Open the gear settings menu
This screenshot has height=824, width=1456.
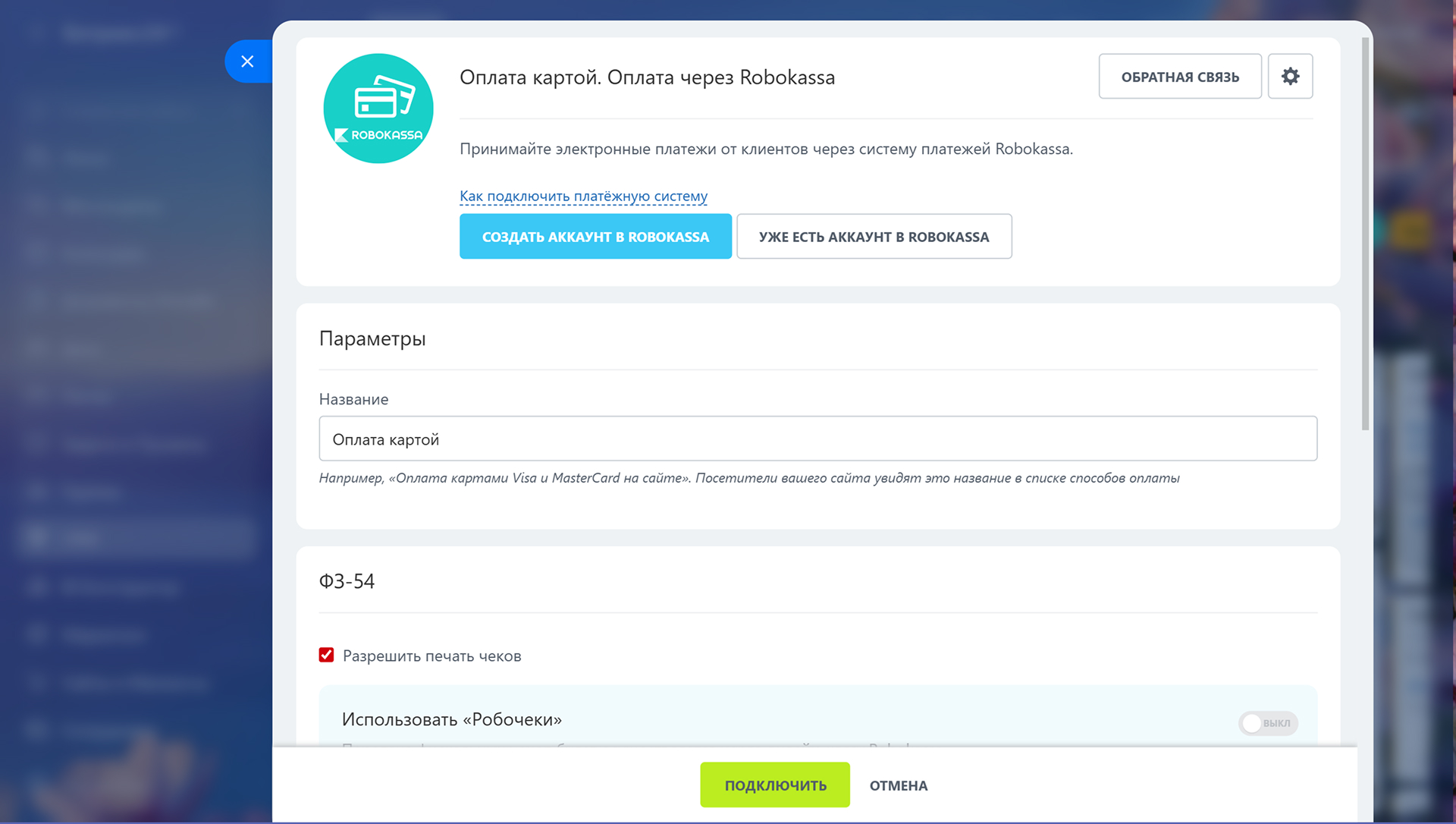click(1290, 76)
